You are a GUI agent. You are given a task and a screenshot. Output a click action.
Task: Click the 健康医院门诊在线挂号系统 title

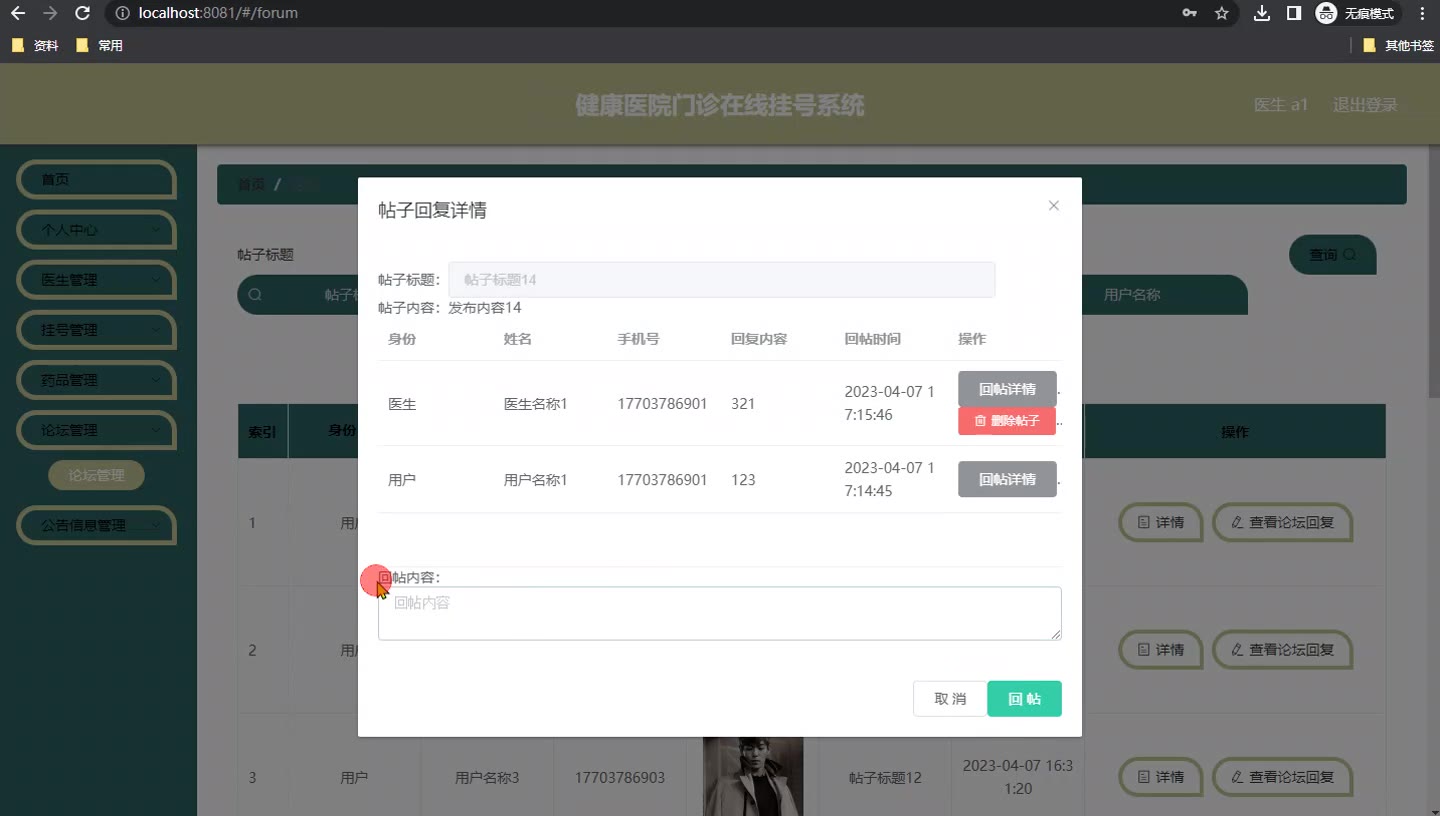click(x=720, y=105)
